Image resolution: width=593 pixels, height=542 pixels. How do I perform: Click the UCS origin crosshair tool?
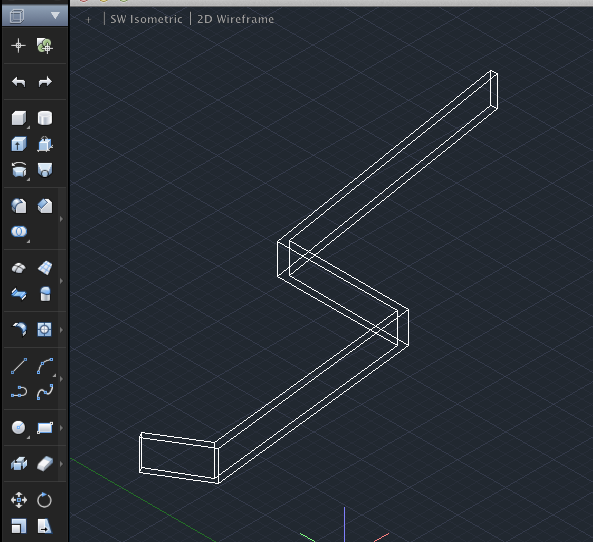point(18,46)
